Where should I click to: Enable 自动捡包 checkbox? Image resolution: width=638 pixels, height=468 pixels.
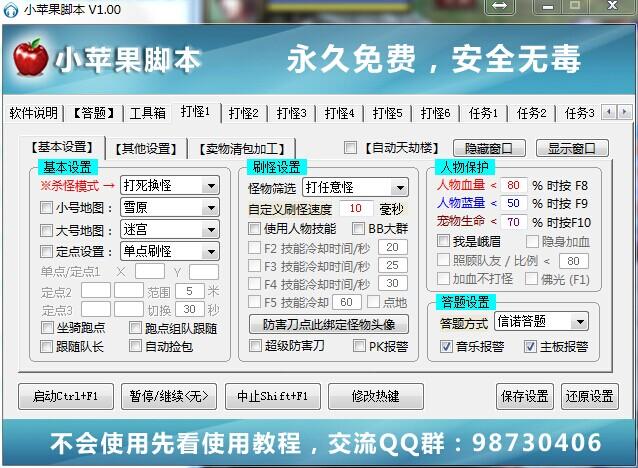(135, 346)
